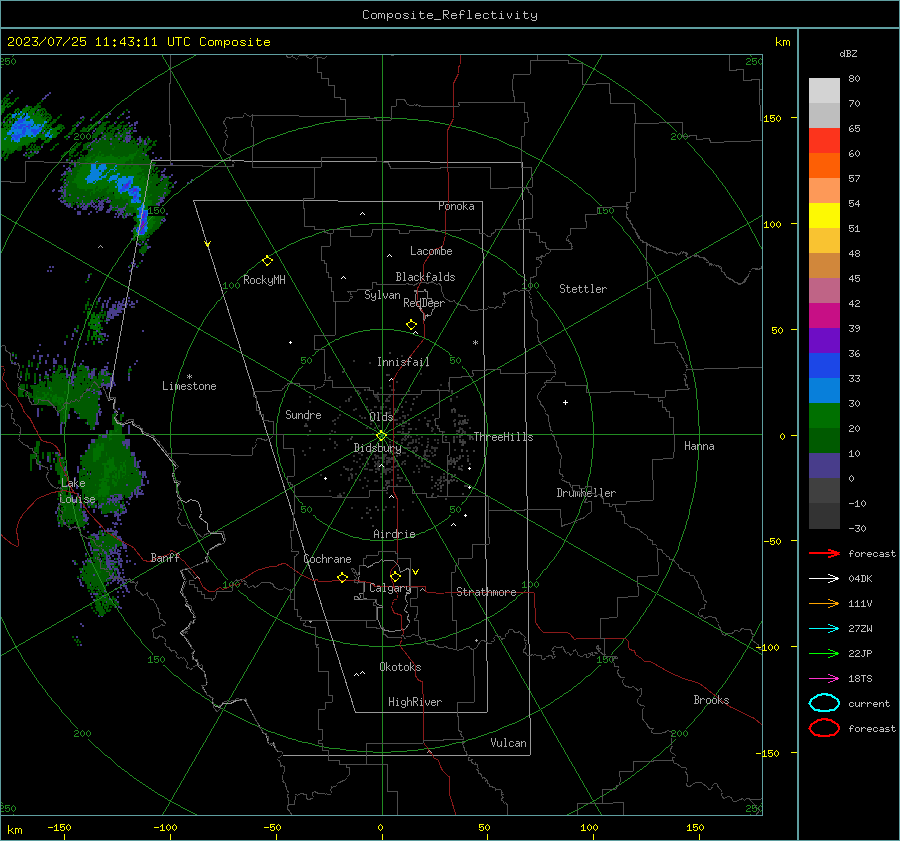Screen dimensions: 900x841
Task: Click the yellow V marker northeast of Calgary
Action: tap(416, 572)
